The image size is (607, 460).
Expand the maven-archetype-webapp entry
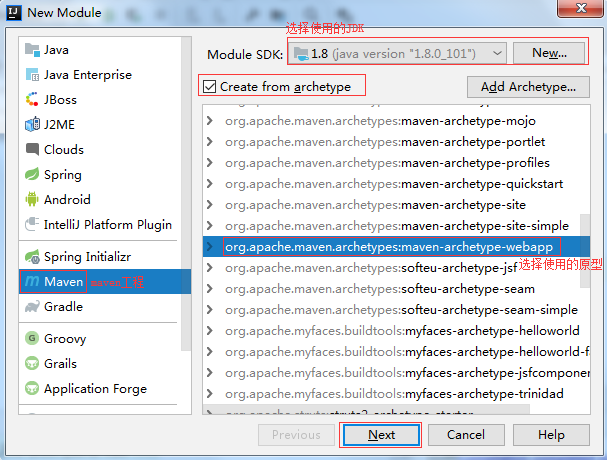point(210,247)
